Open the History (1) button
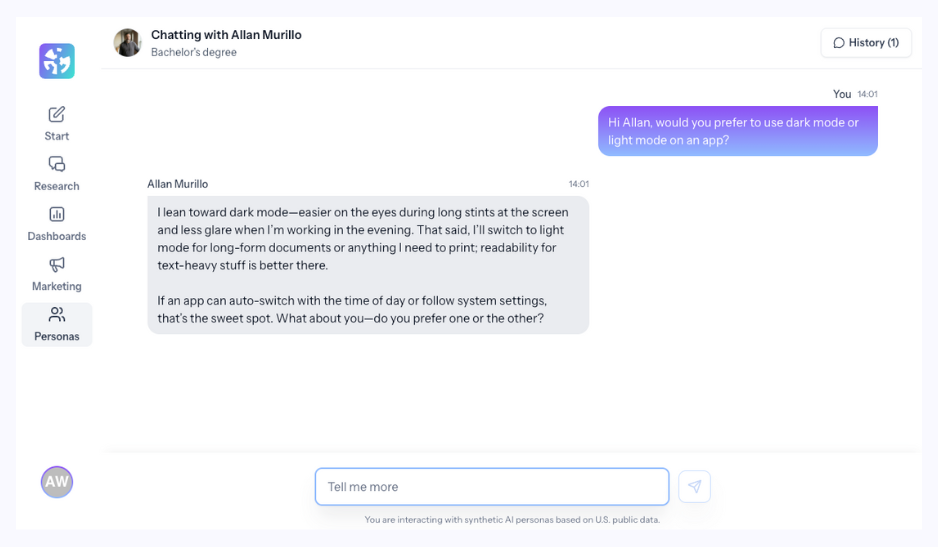 [x=866, y=43]
